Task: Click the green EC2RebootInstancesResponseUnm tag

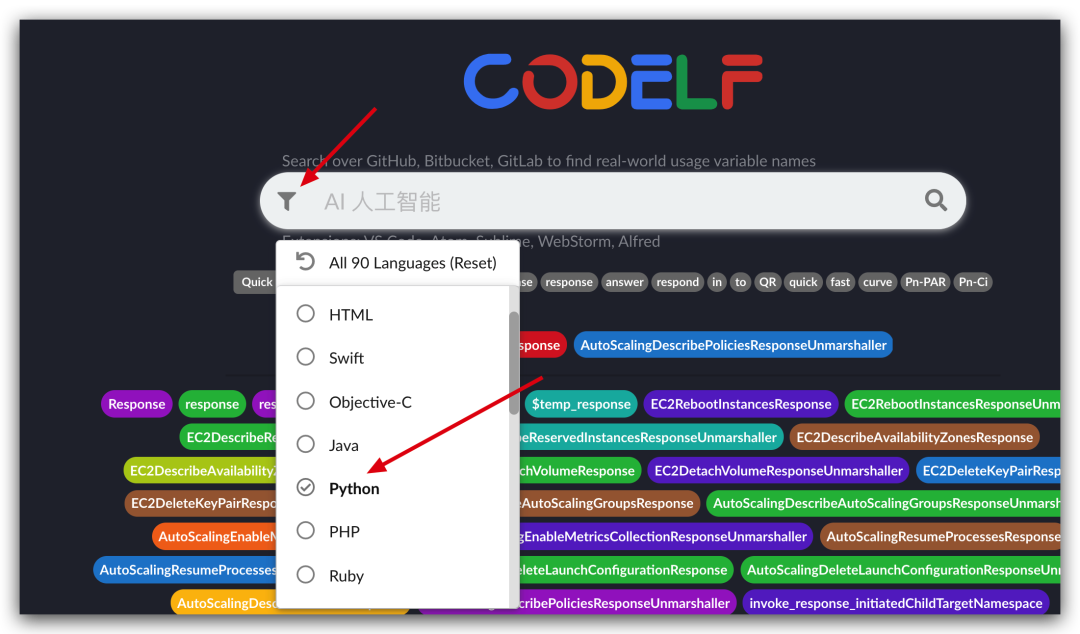Action: tap(953, 404)
